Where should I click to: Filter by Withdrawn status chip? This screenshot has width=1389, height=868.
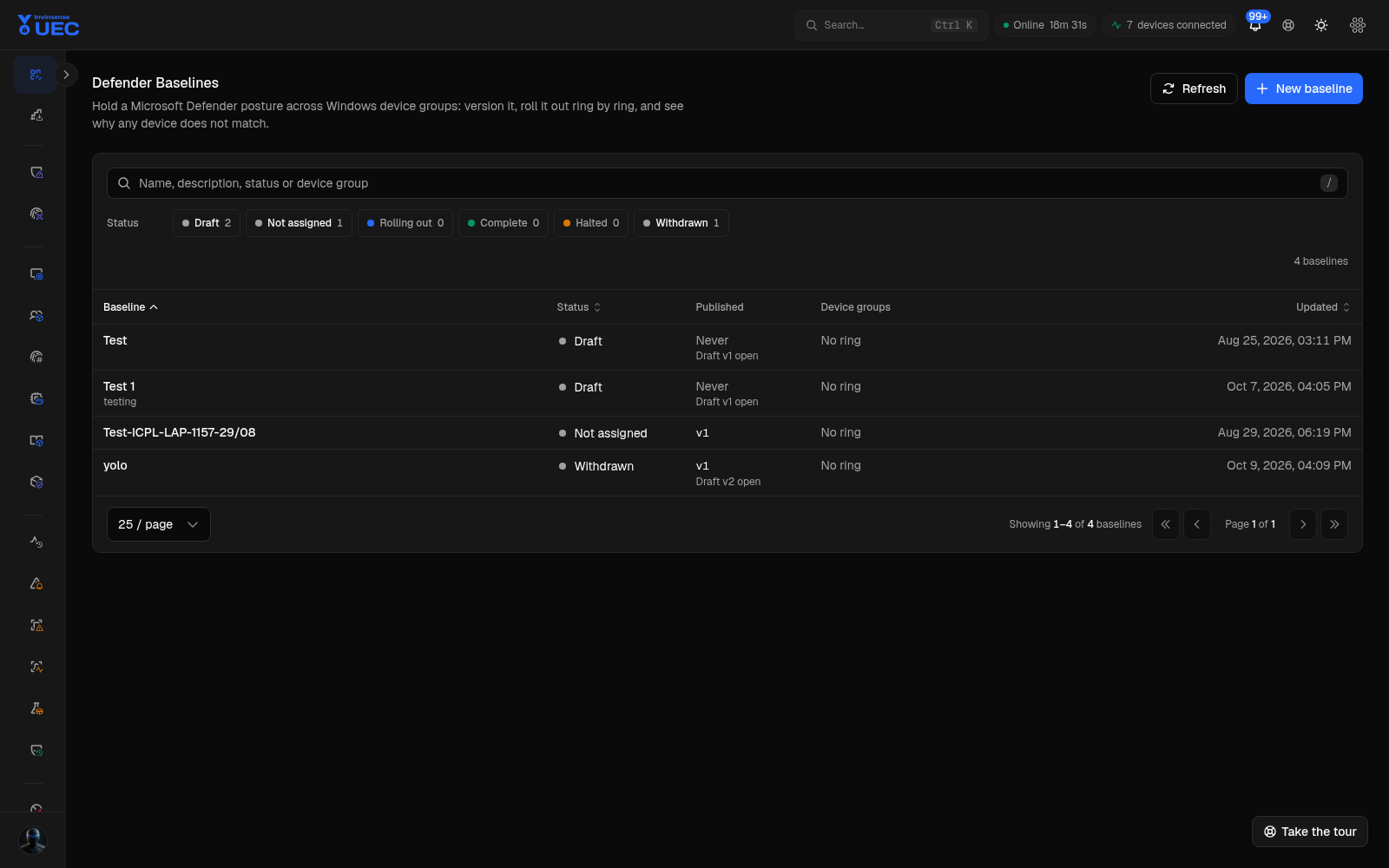coord(681,223)
